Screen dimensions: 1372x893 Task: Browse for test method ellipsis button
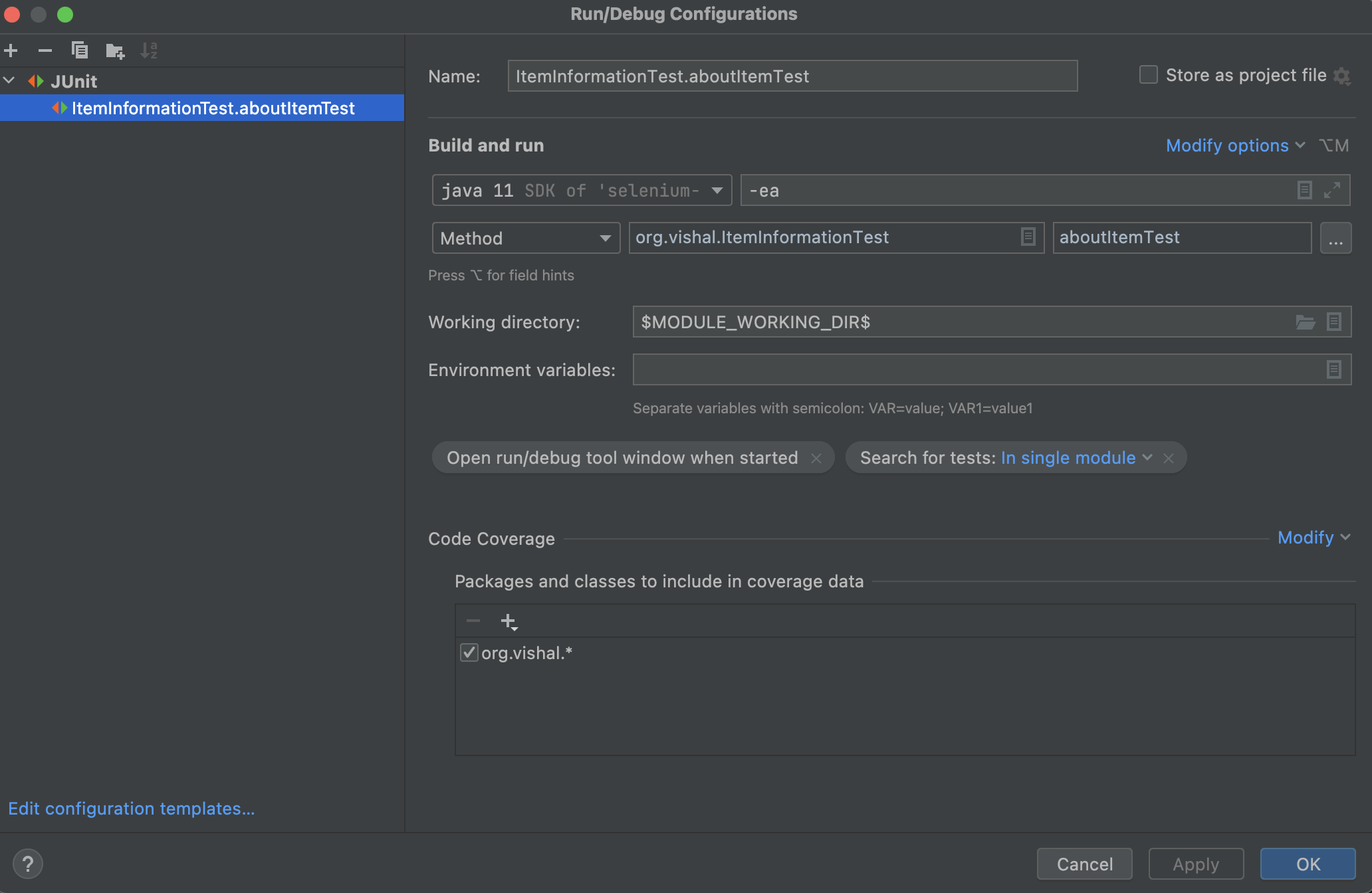tap(1336, 238)
